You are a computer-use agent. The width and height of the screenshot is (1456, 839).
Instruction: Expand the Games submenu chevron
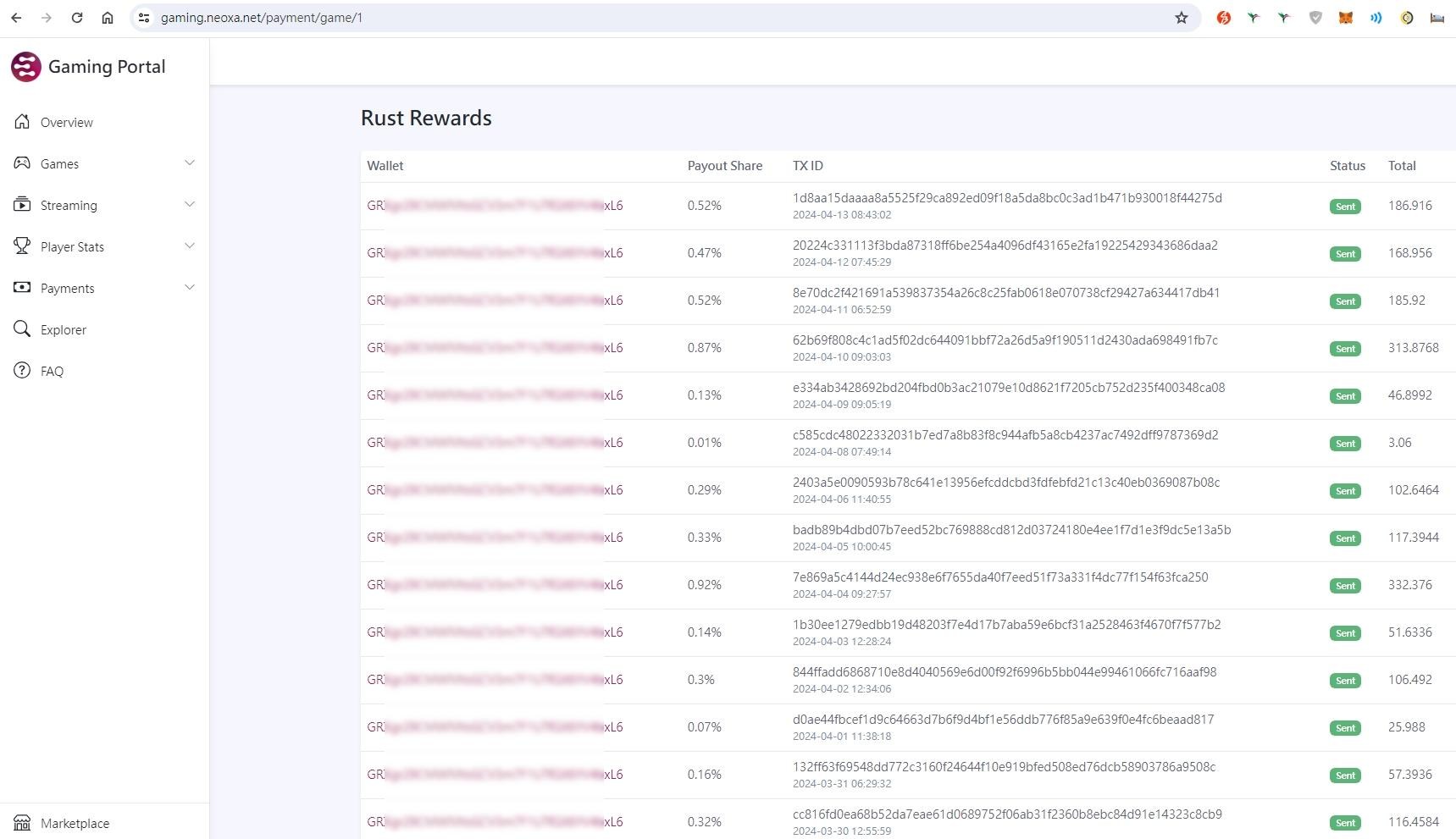(190, 163)
